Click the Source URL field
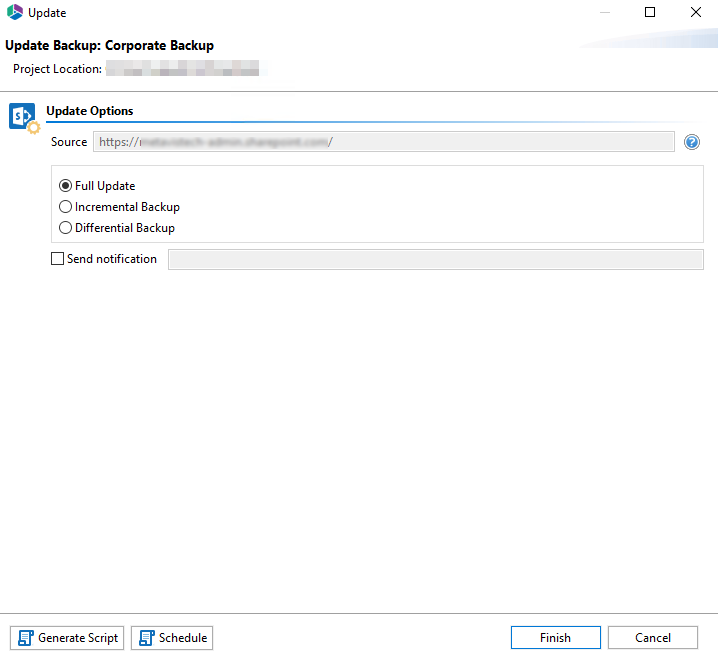The width and height of the screenshot is (718, 660). coord(384,142)
